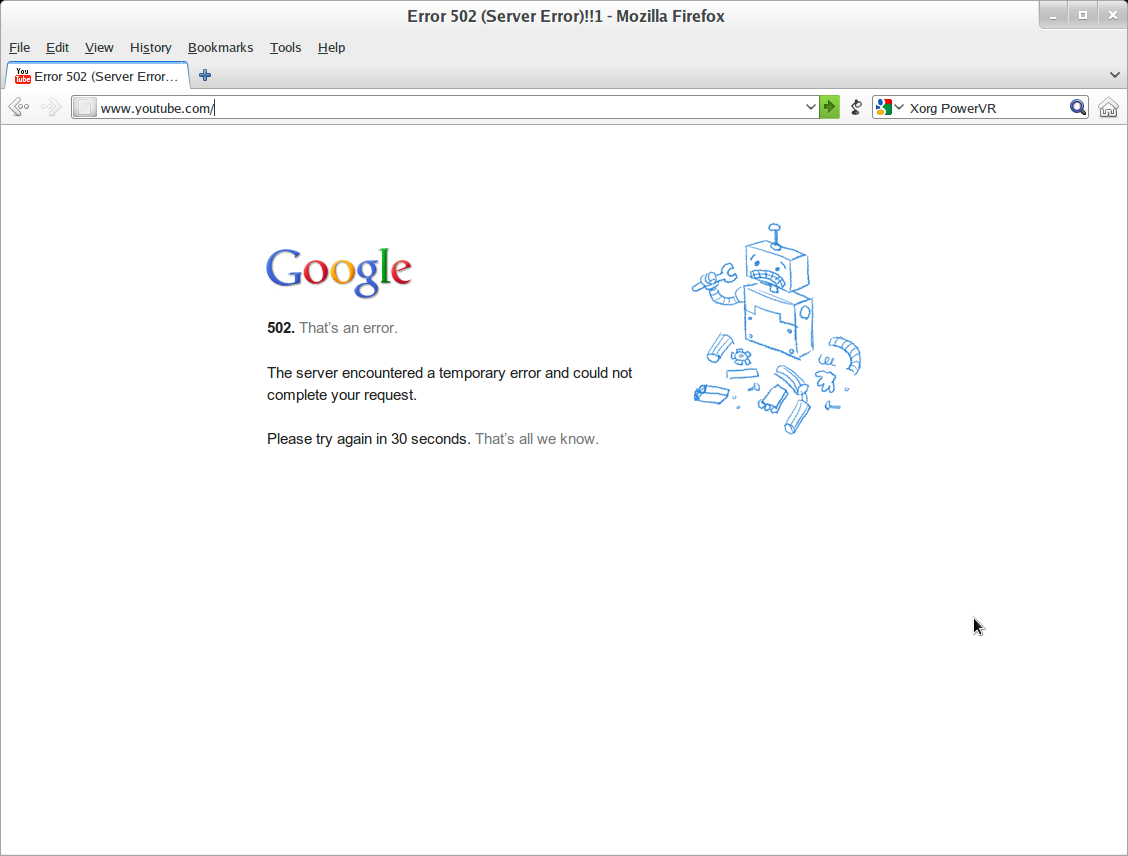Viewport: 1128px width, 856px height.
Task: Click the magnifier search icon
Action: tap(1077, 108)
